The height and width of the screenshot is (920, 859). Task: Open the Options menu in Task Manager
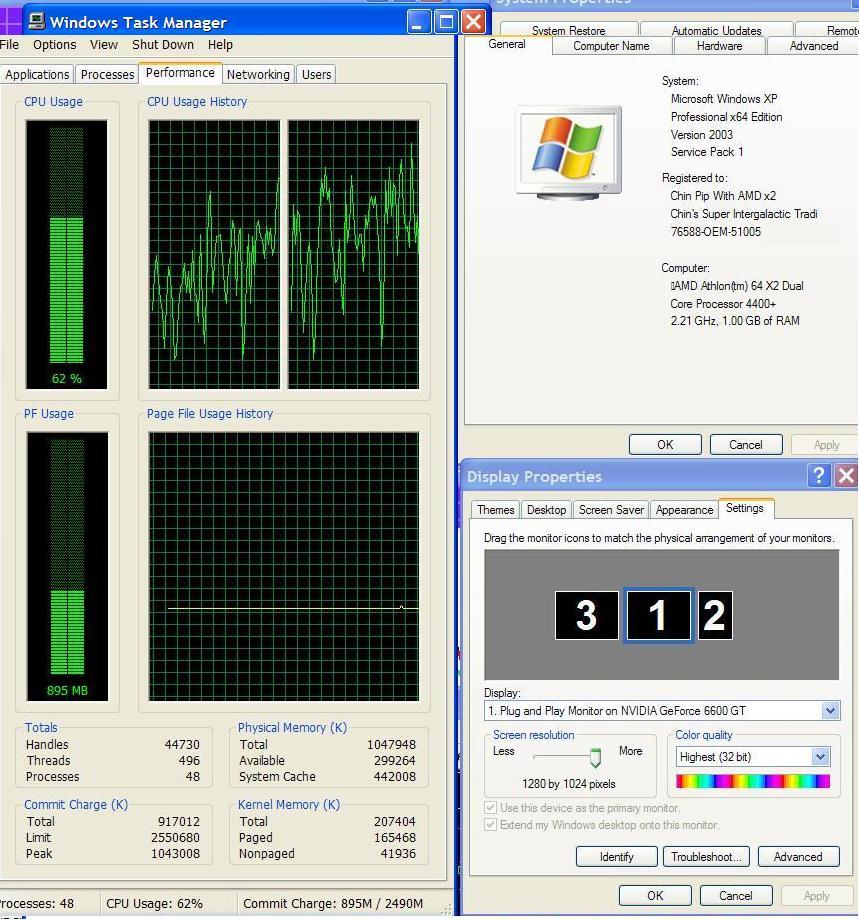[x=55, y=45]
